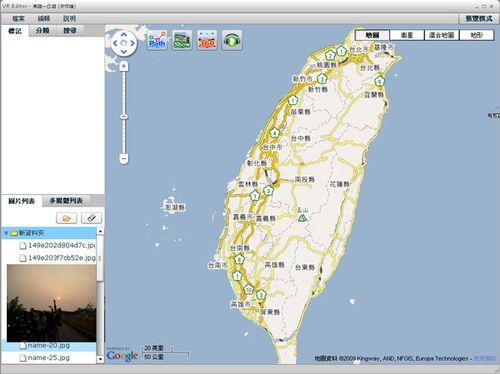Switch map type to 地形

(x=476, y=35)
